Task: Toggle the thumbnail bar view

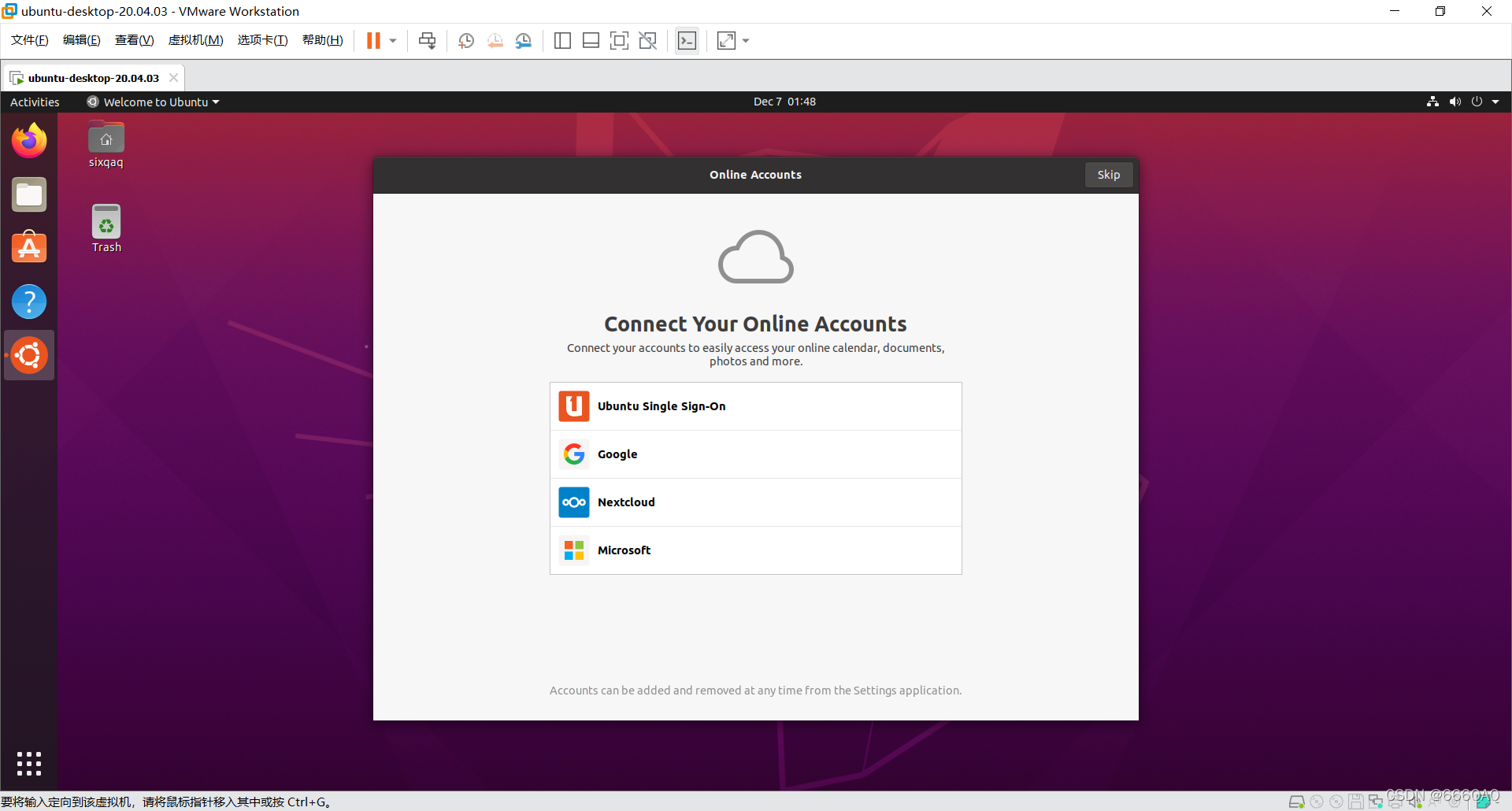Action: (591, 41)
